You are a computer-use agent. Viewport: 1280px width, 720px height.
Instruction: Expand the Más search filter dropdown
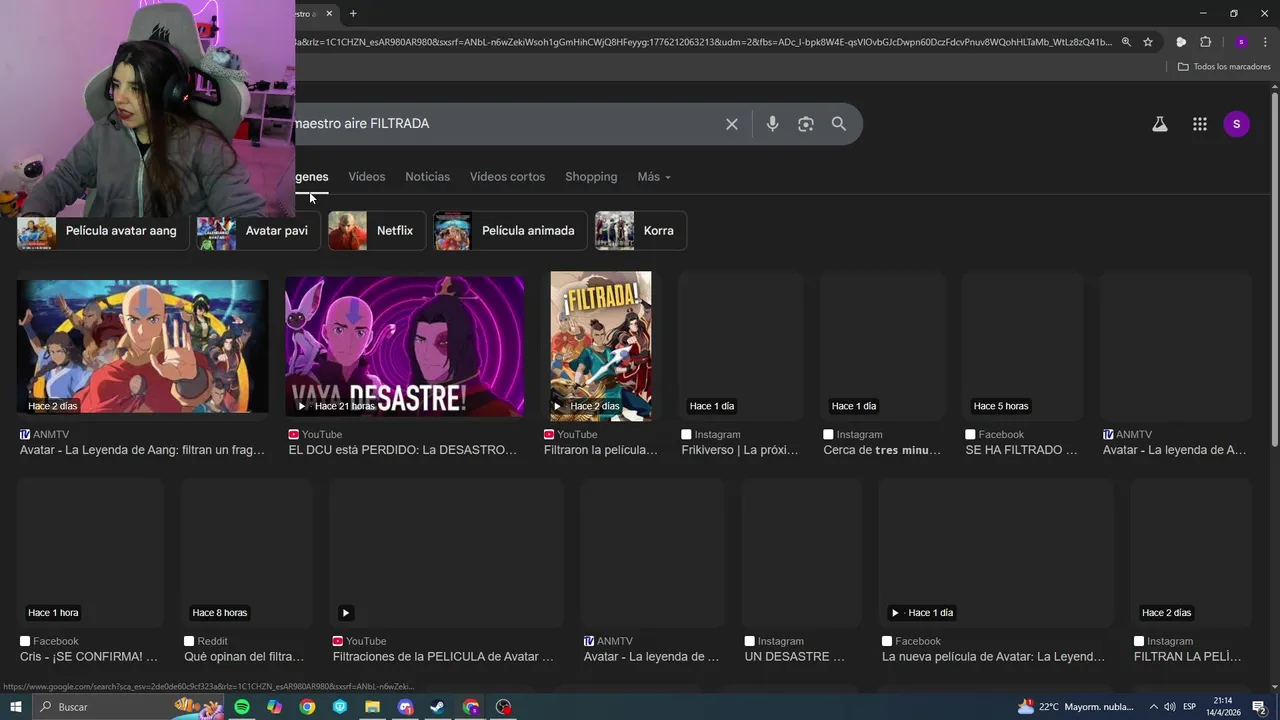coord(654,177)
